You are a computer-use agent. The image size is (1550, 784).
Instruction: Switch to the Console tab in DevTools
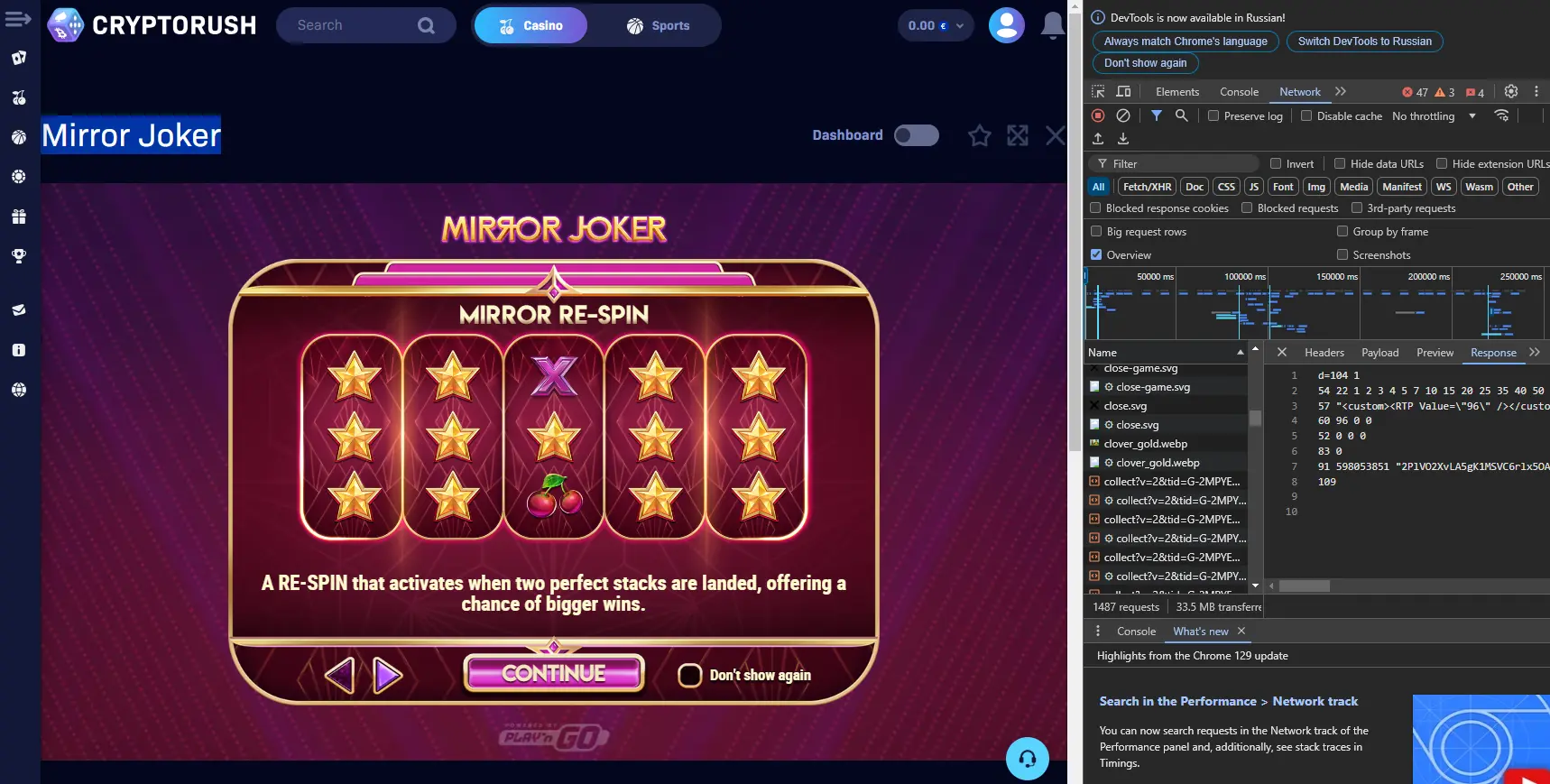point(1239,92)
